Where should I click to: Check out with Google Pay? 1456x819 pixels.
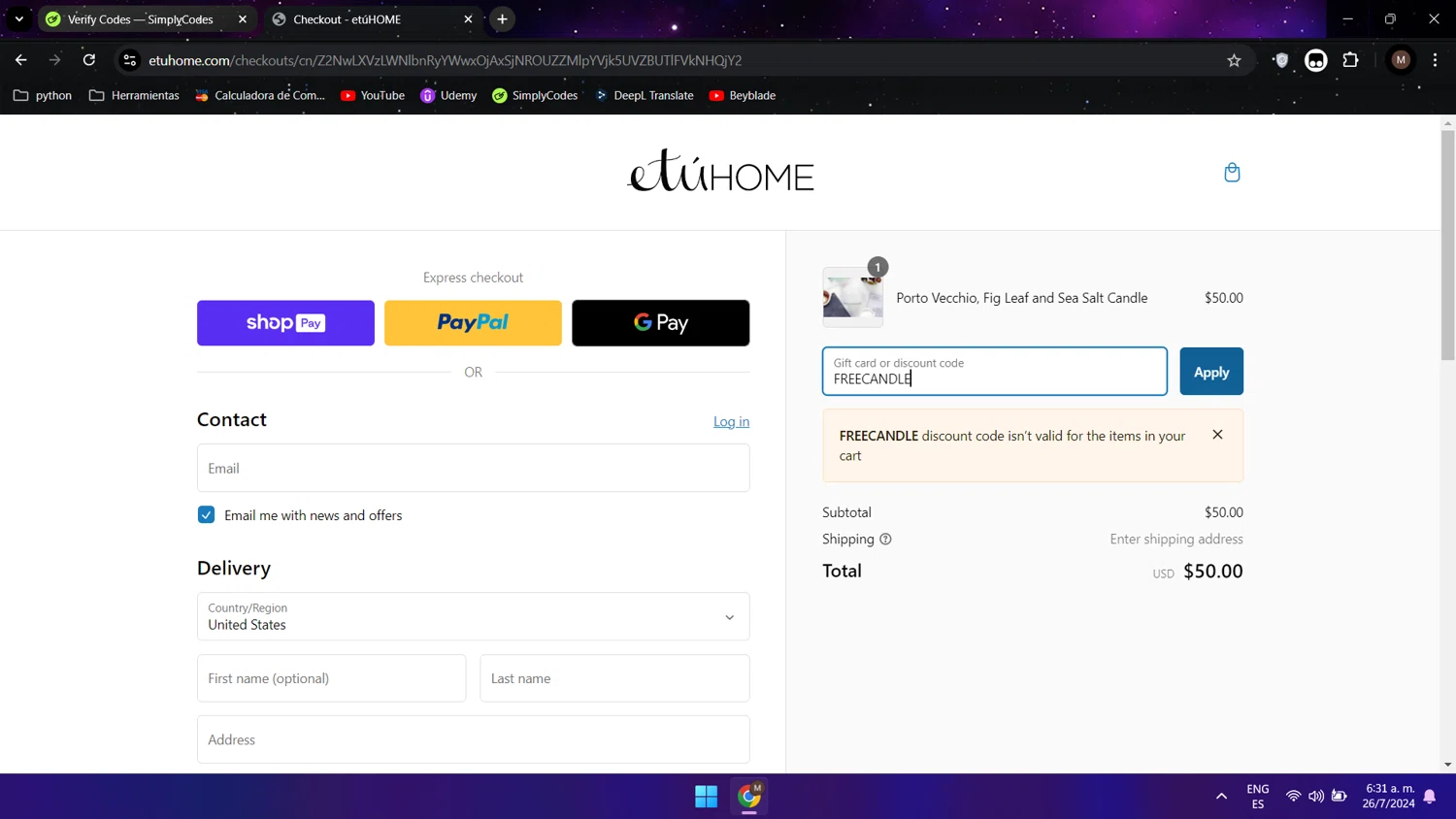tap(661, 323)
